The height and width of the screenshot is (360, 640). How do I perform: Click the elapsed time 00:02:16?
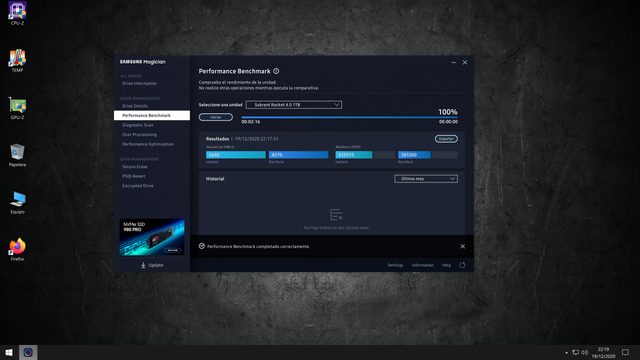(251, 122)
